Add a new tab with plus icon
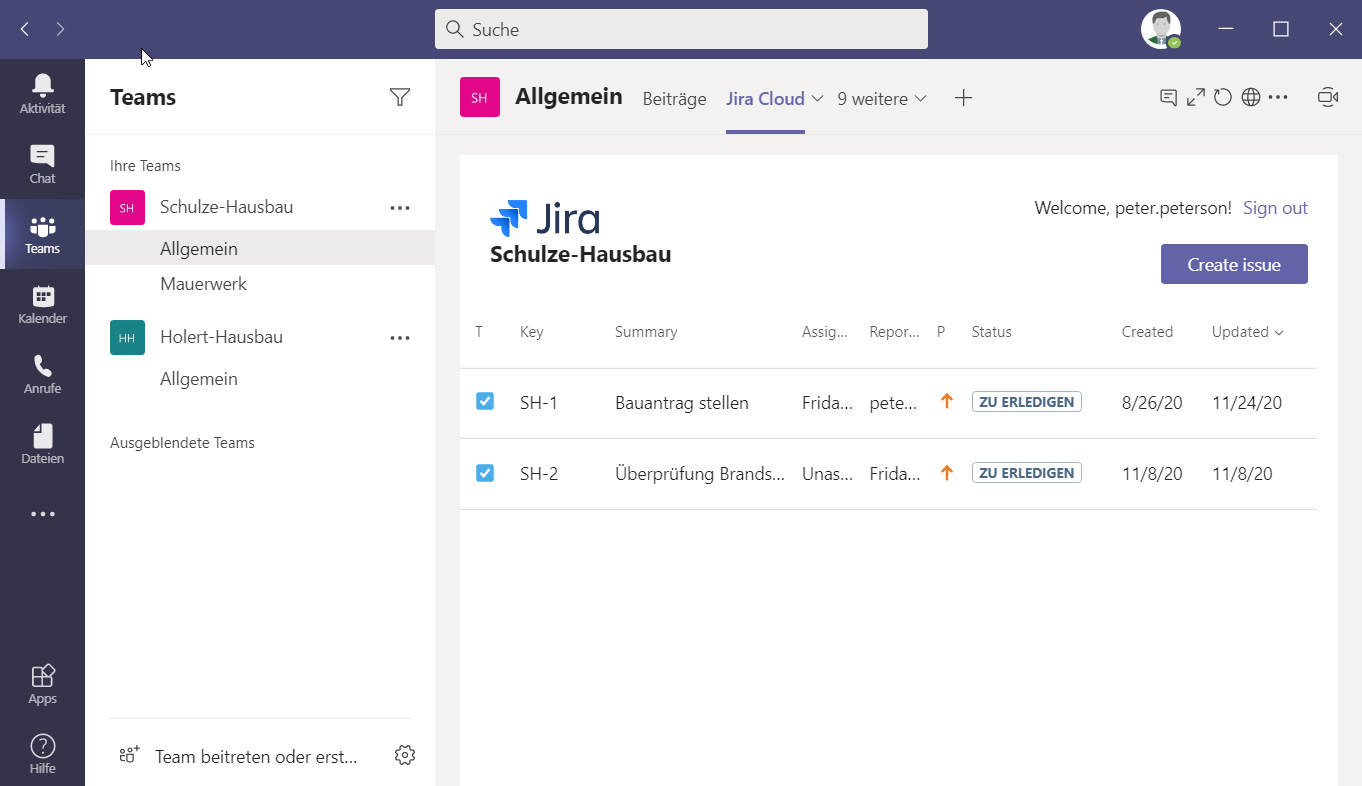The height and width of the screenshot is (786, 1362). point(963,98)
